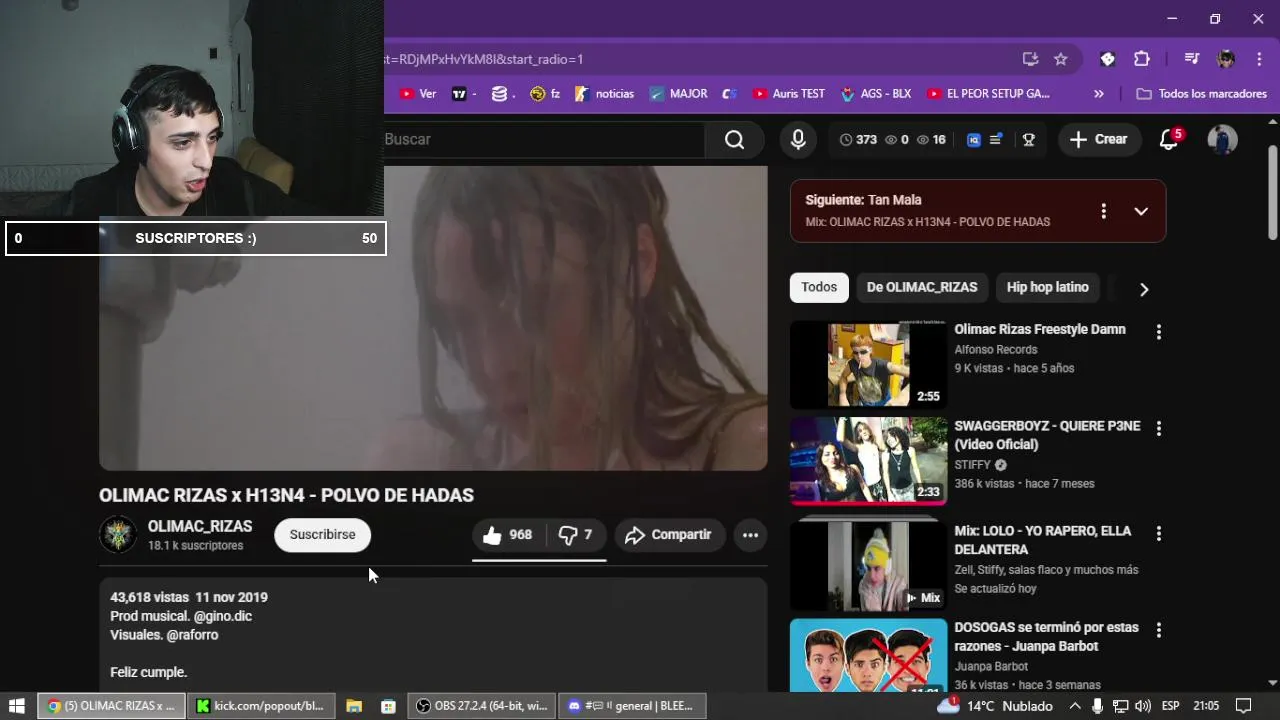The width and height of the screenshot is (1280, 720).
Task: Open the @gino.dic link
Action: coord(223,616)
